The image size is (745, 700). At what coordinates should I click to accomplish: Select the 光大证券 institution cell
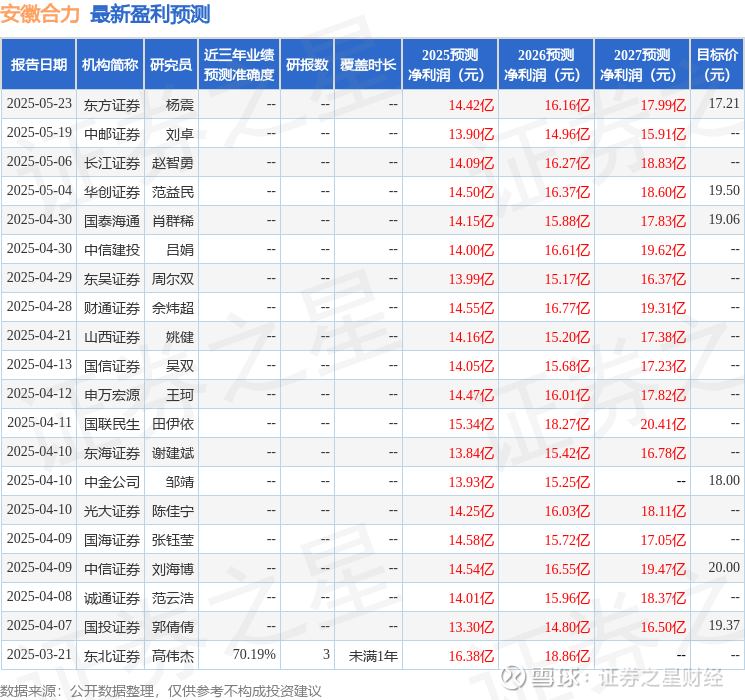click(112, 511)
